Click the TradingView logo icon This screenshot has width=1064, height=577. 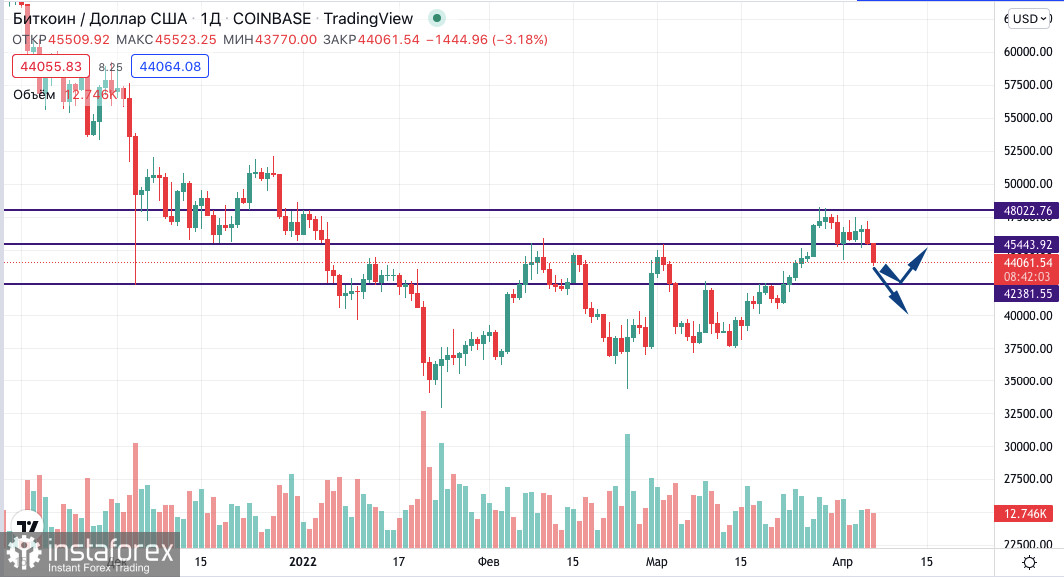[x=27, y=527]
